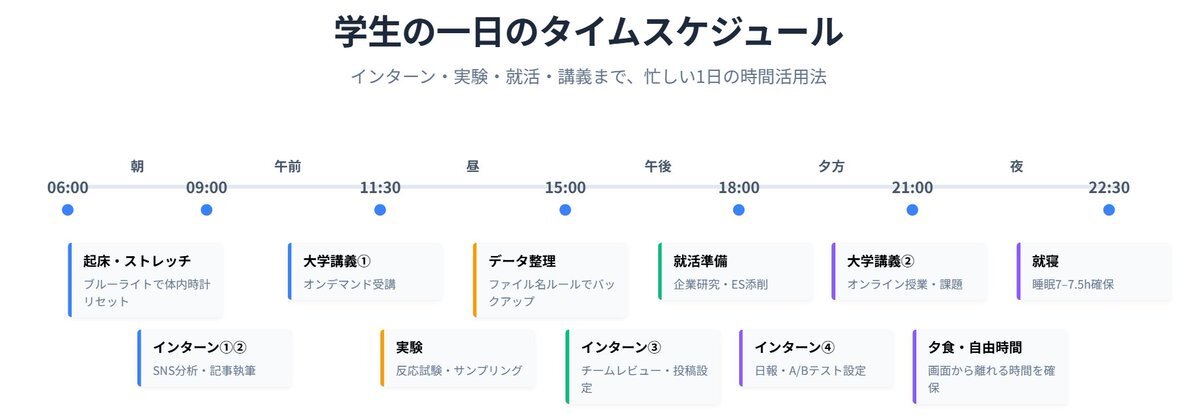This screenshot has height=420, width=1199.
Task: Open the 大学講義② card
Action: 909,272
